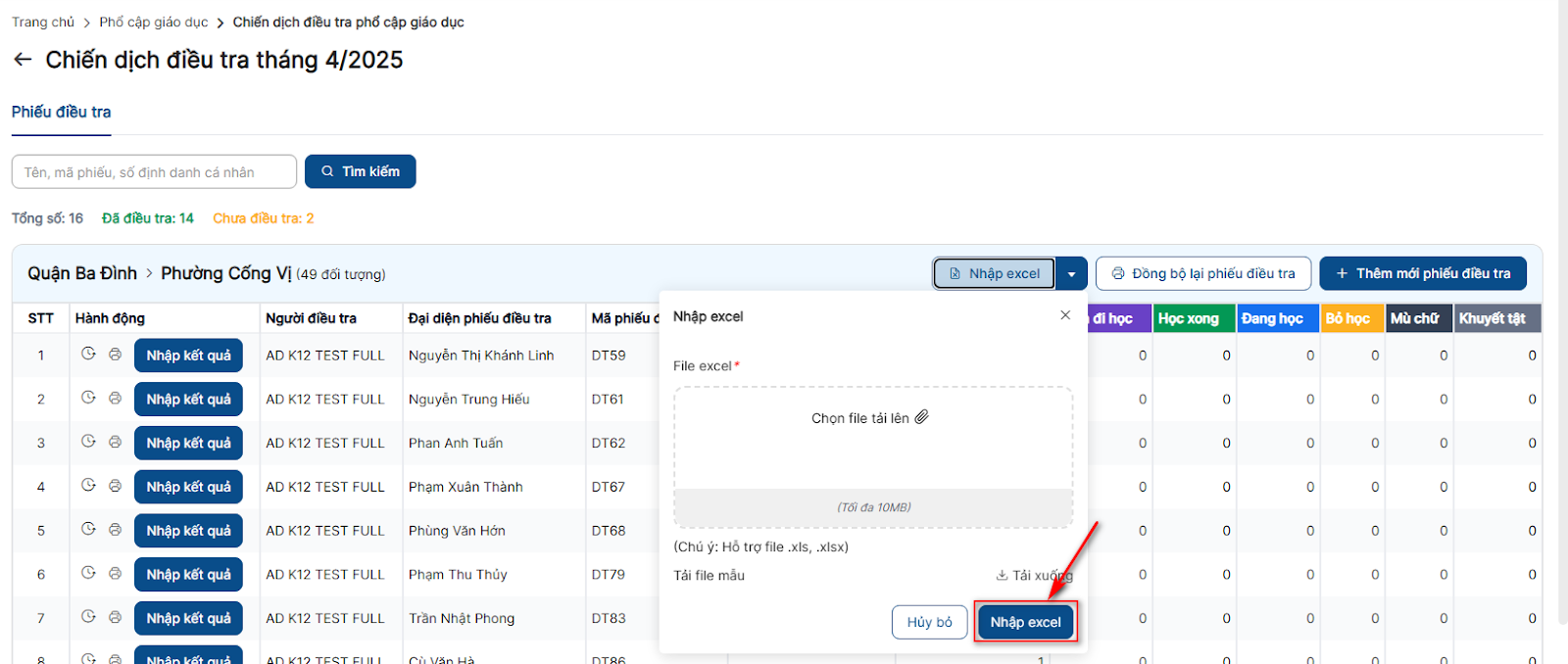Go to Trang chủ breadcrumb
This screenshot has width=1568, height=664.
click(x=43, y=22)
